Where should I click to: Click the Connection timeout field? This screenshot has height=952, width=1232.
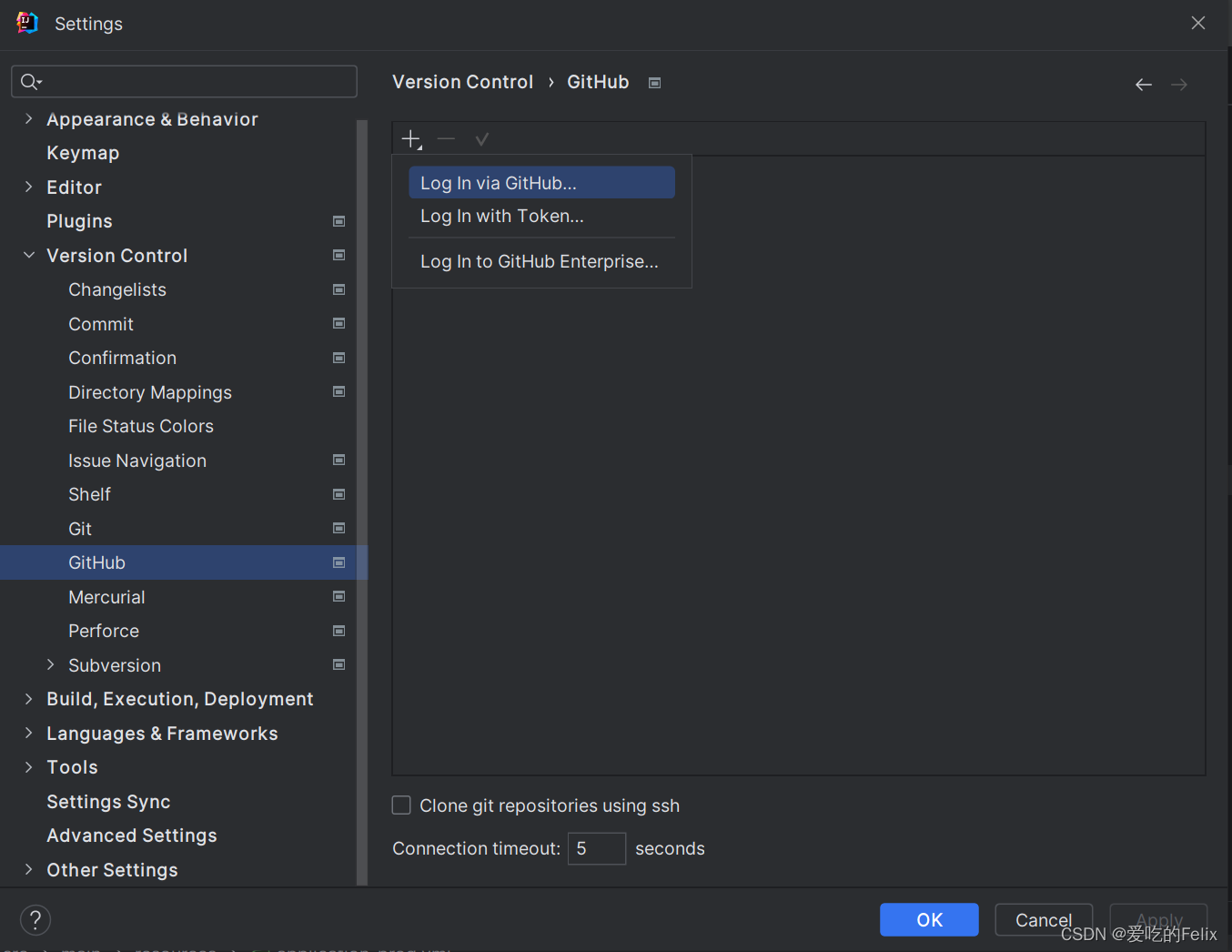point(597,848)
